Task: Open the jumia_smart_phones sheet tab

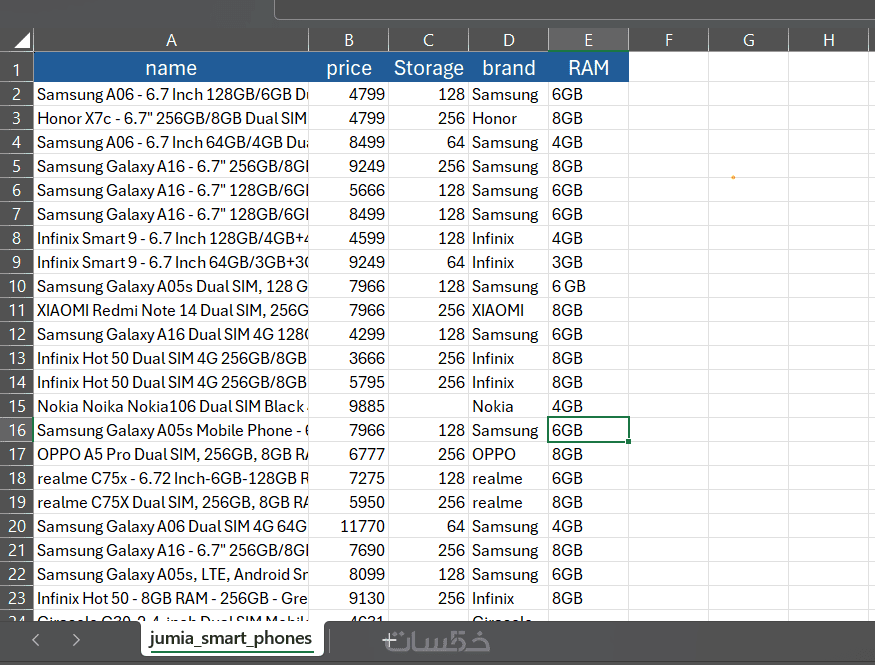Action: point(230,638)
